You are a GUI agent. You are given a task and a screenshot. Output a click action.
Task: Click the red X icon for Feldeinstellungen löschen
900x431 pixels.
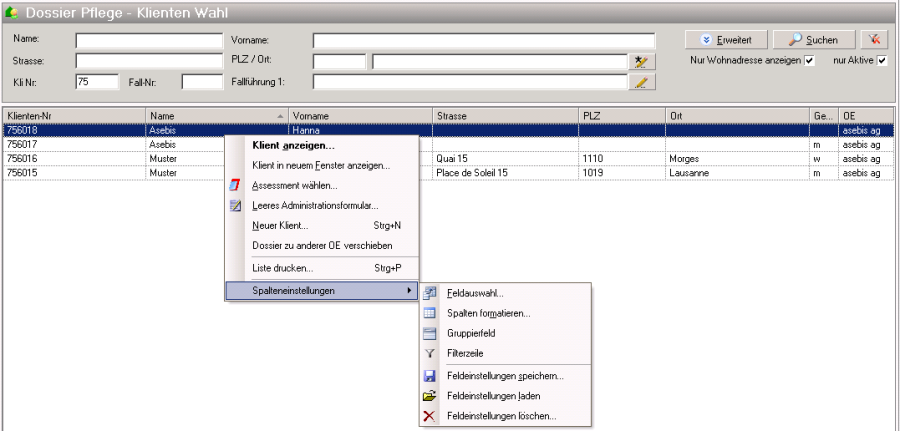tap(429, 416)
